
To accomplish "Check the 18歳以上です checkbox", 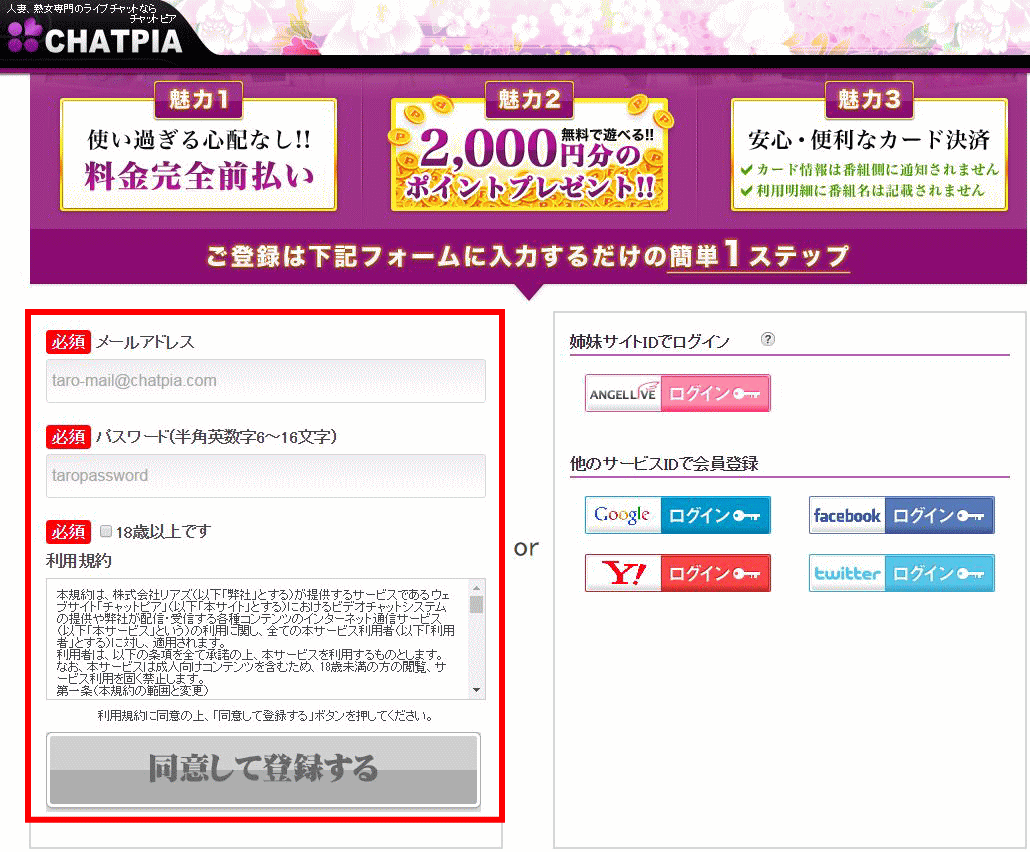I will (x=106, y=531).
